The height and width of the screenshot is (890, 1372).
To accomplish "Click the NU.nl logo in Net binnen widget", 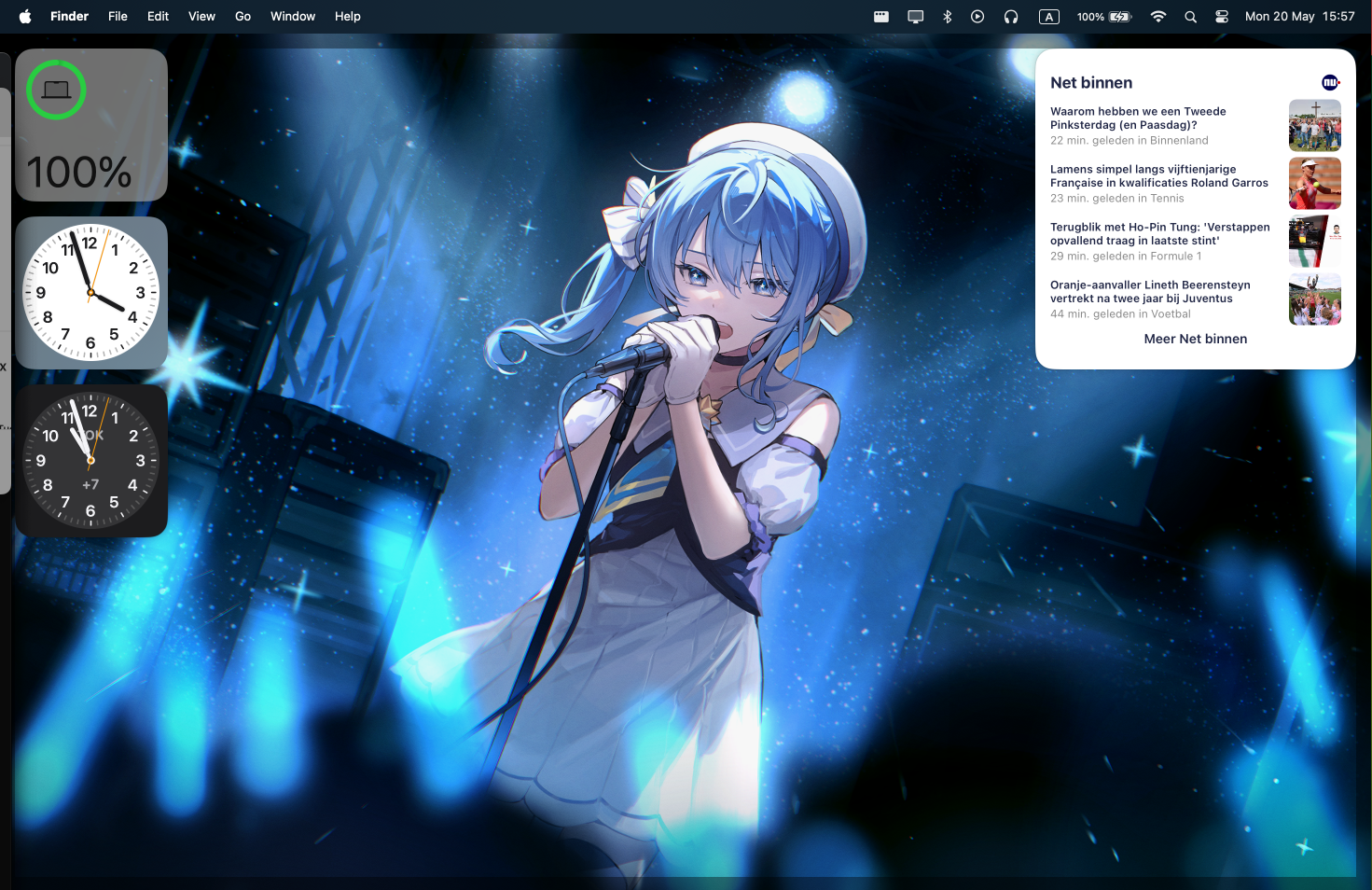I will (x=1331, y=82).
